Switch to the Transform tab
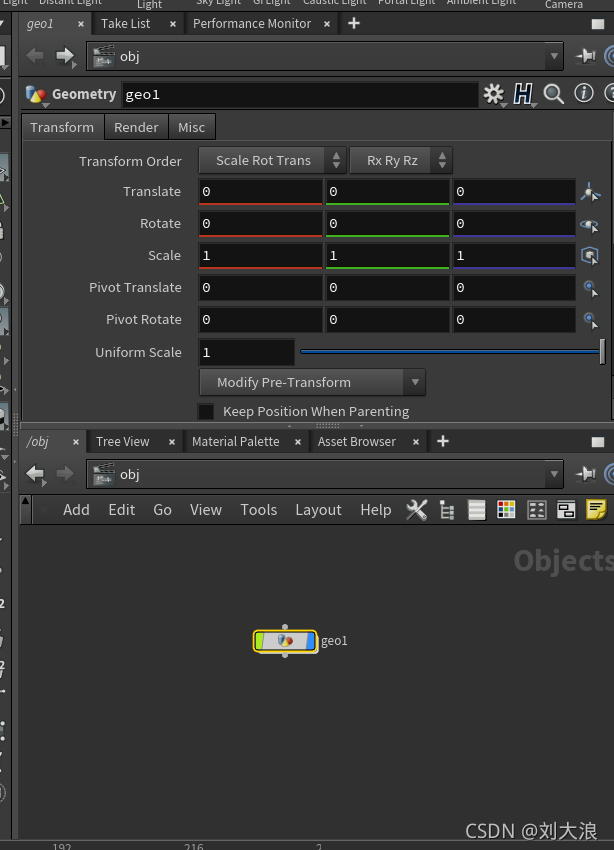 [62, 127]
